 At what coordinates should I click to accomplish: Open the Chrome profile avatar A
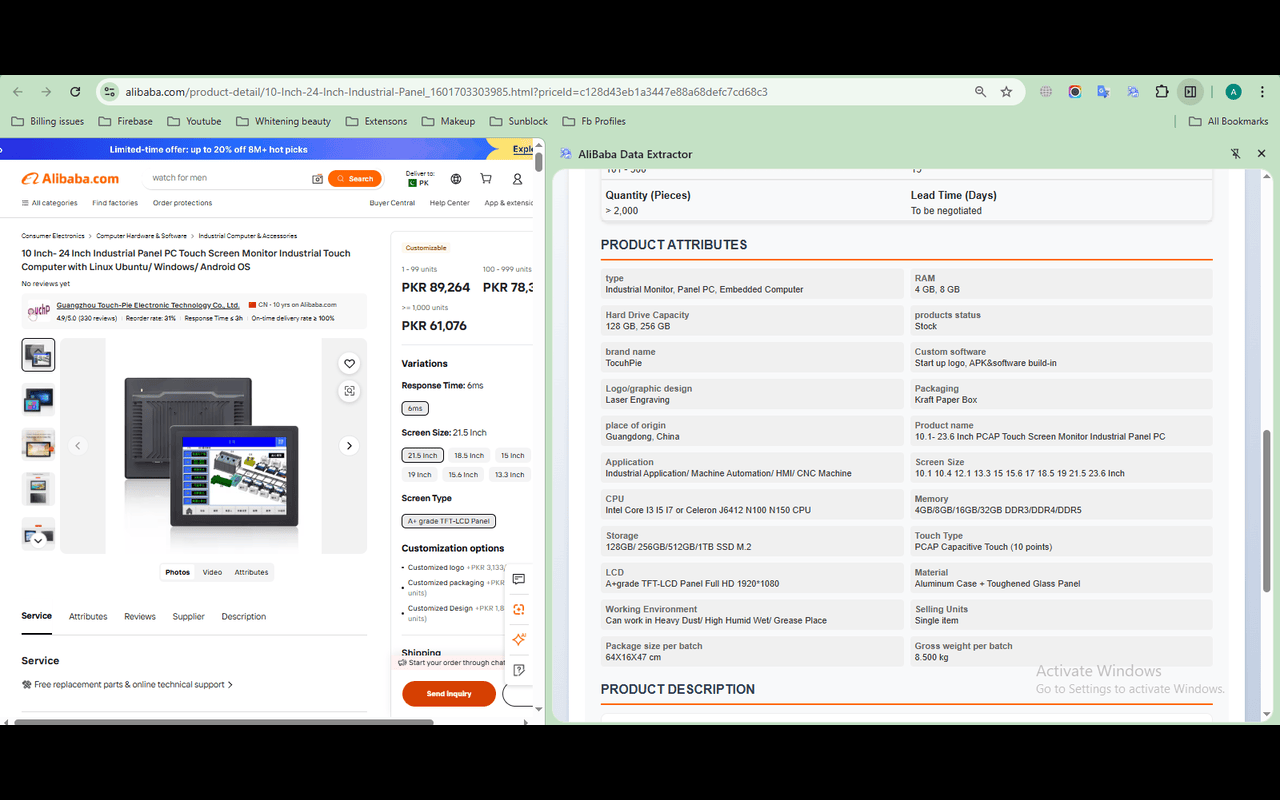1233,91
